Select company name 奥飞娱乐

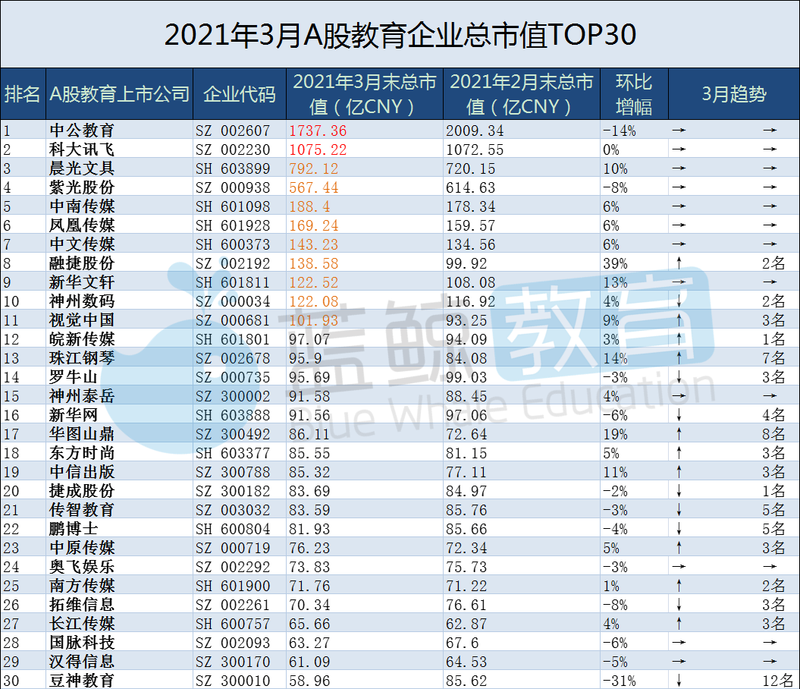(82, 567)
